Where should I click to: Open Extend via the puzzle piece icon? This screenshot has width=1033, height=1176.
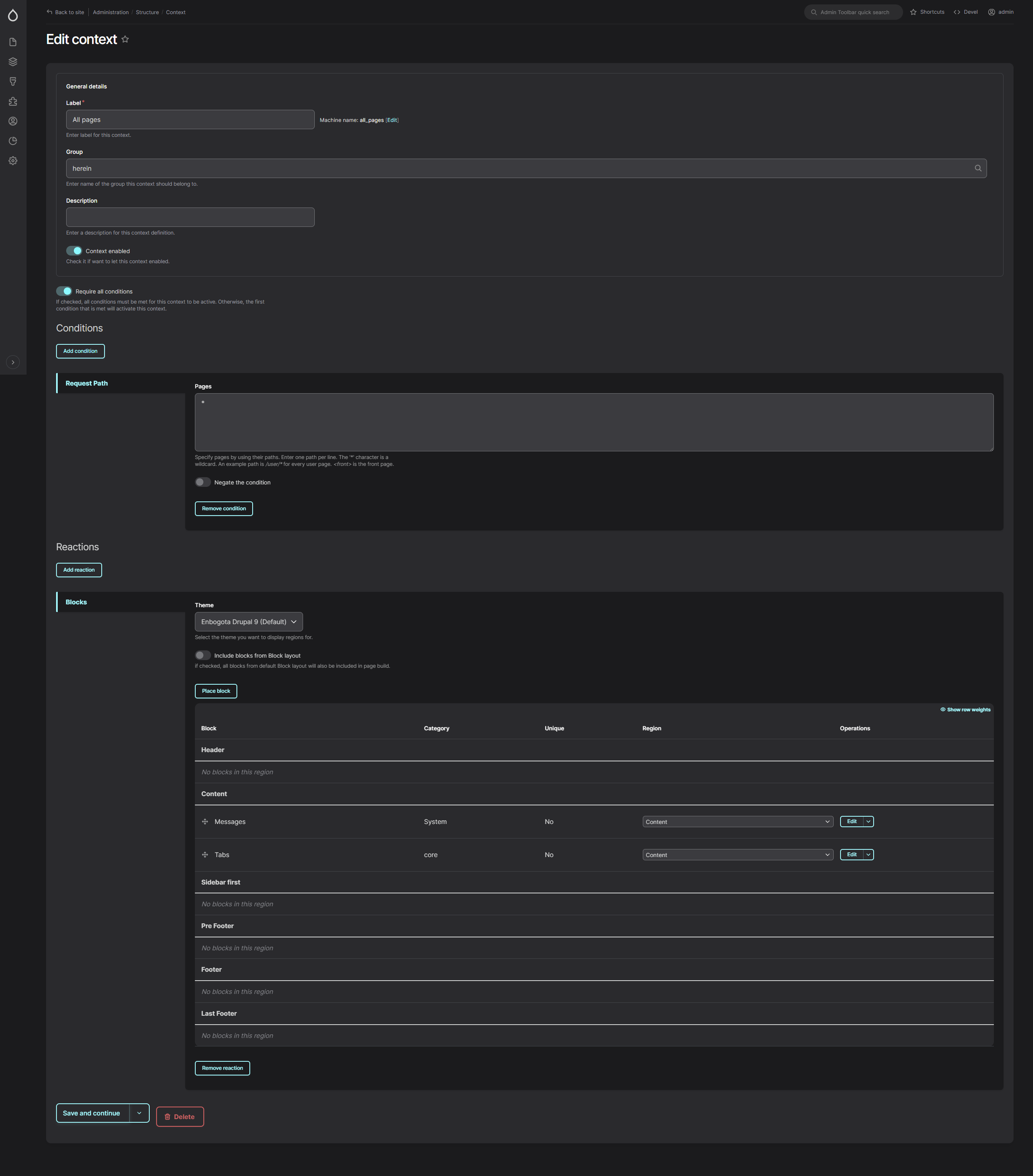point(13,101)
